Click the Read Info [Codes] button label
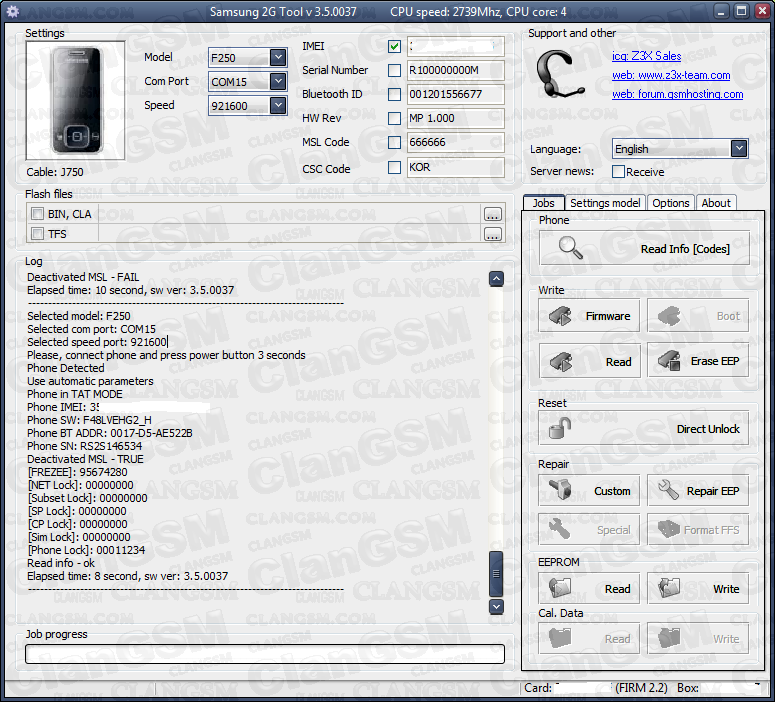775x702 pixels. pyautogui.click(x=685, y=249)
